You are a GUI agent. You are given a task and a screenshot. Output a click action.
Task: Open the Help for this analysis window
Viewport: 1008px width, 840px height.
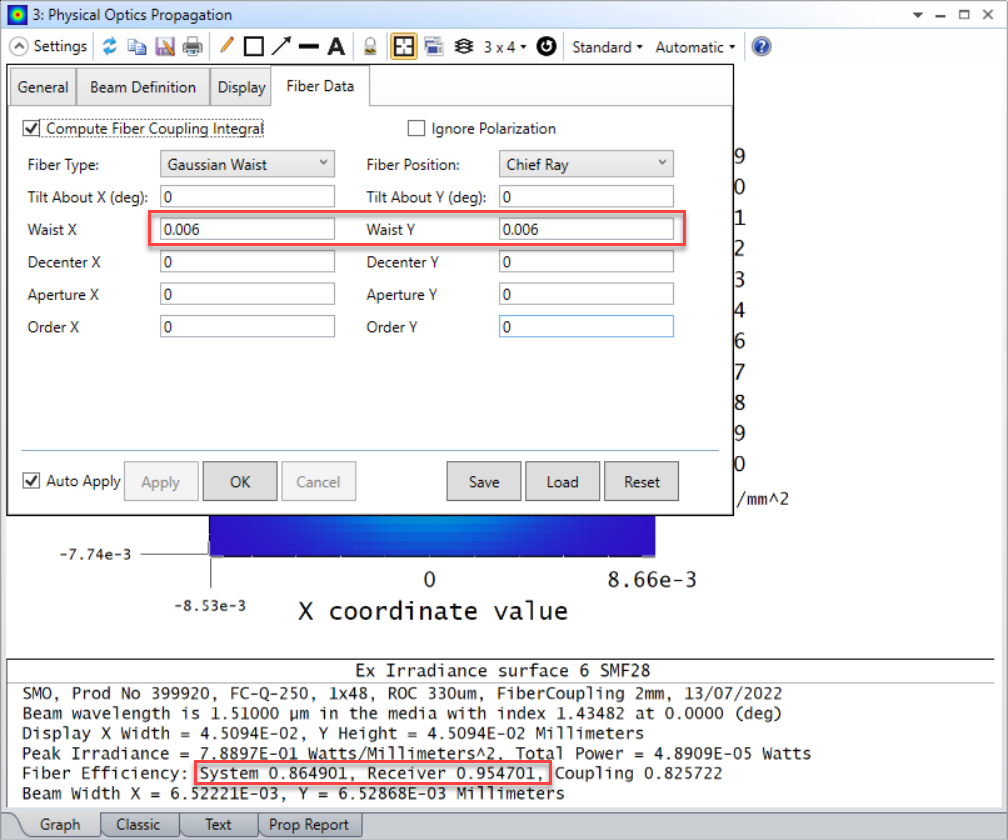tap(761, 46)
